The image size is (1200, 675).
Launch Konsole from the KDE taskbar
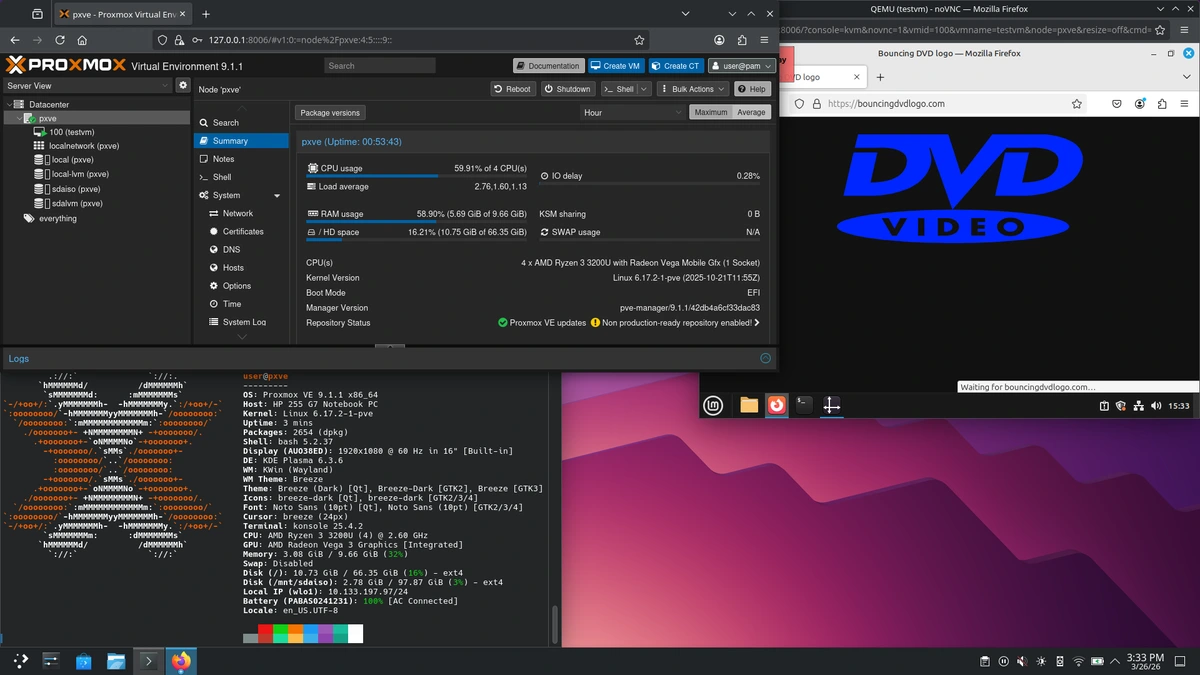[x=148, y=661]
